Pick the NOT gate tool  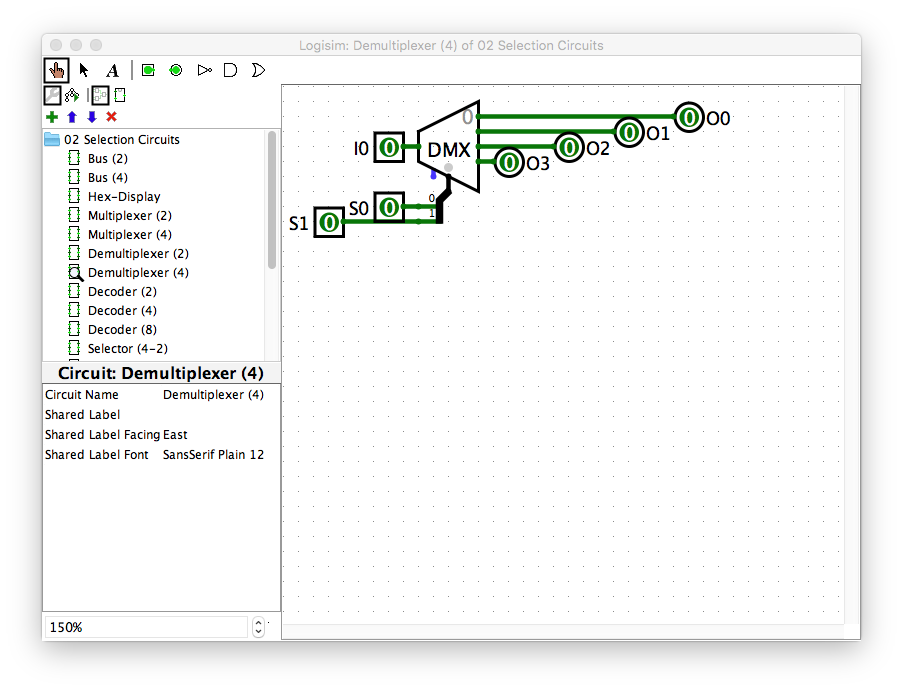tap(204, 70)
